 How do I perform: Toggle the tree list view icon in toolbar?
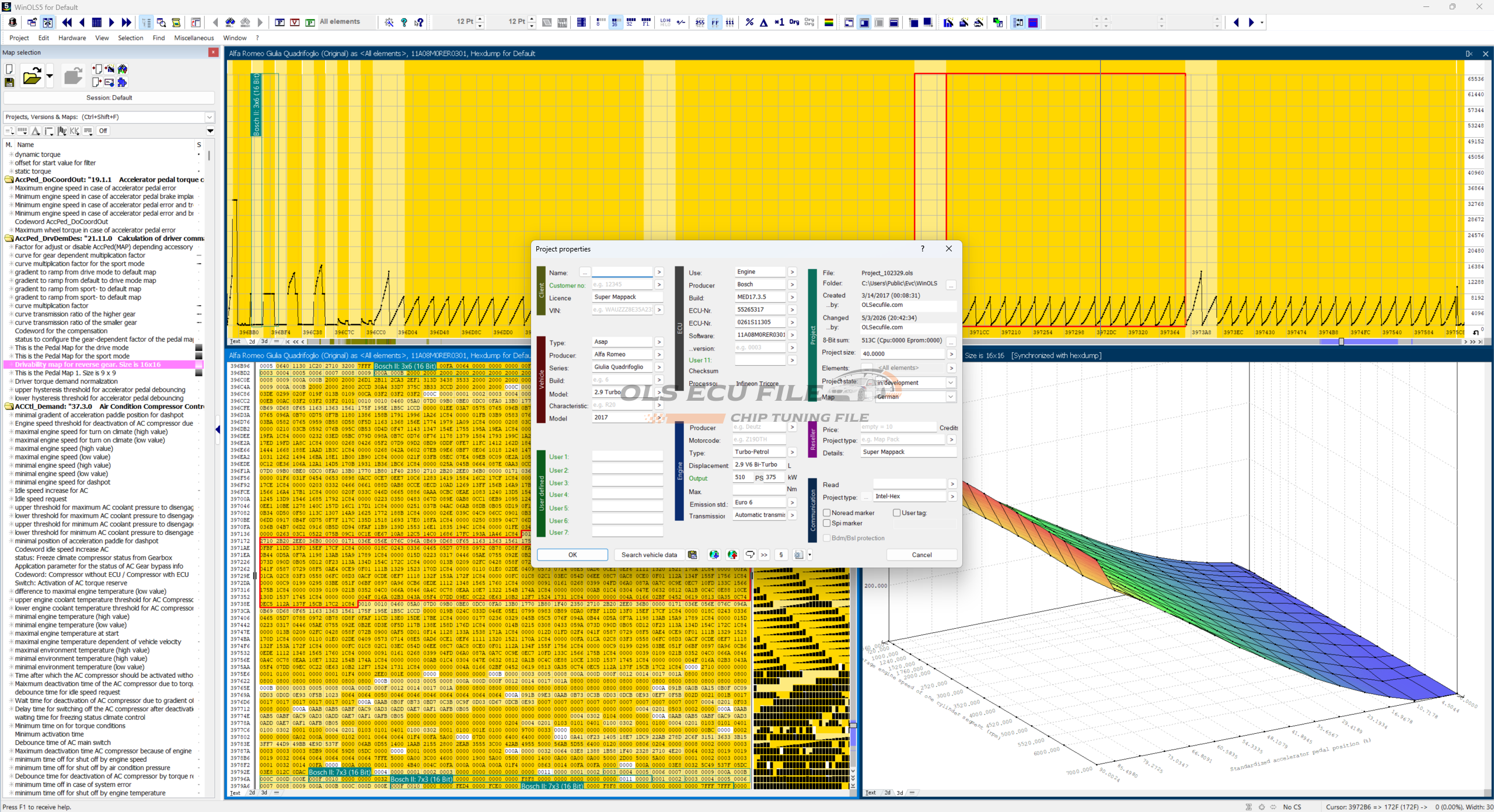146,22
